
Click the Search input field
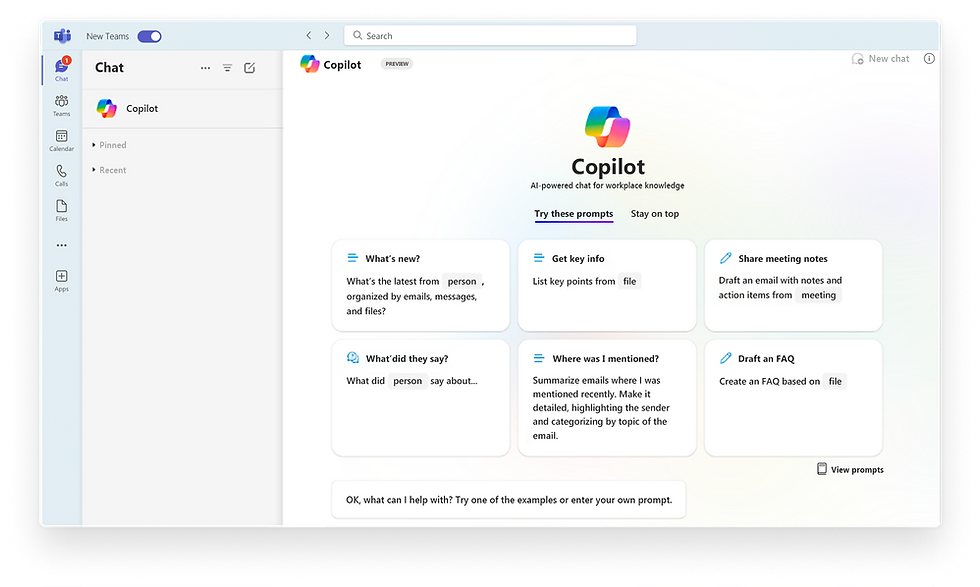(x=490, y=36)
